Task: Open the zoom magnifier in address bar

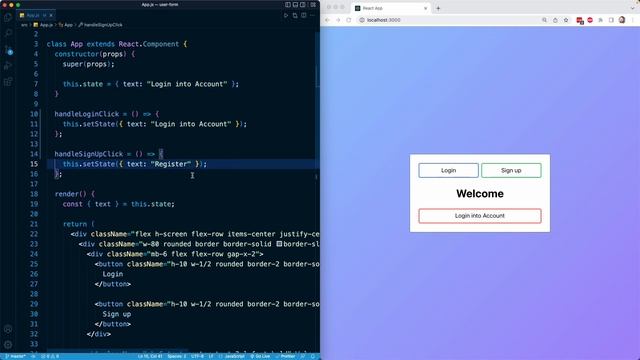Action: (544, 20)
